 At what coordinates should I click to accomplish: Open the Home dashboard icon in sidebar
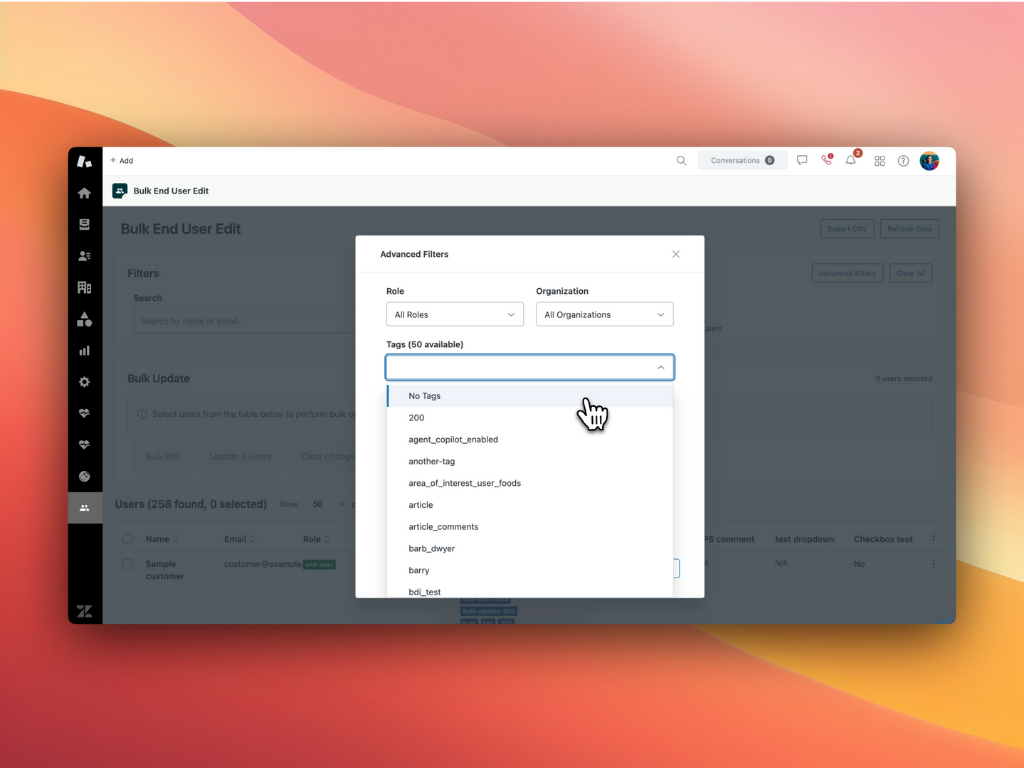tap(85, 192)
